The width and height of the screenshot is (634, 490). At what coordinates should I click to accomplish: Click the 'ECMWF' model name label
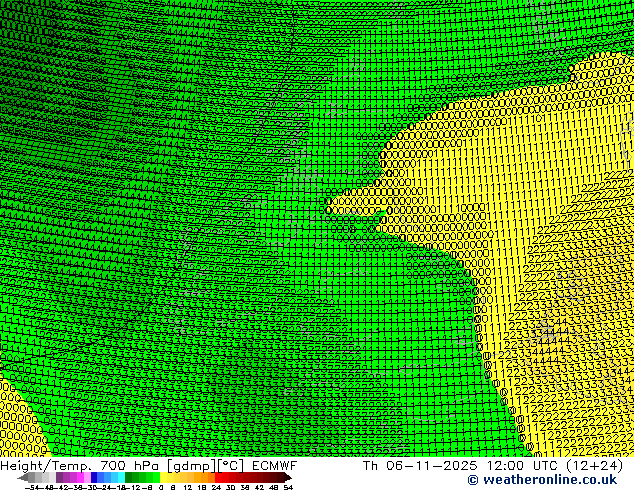275,466
